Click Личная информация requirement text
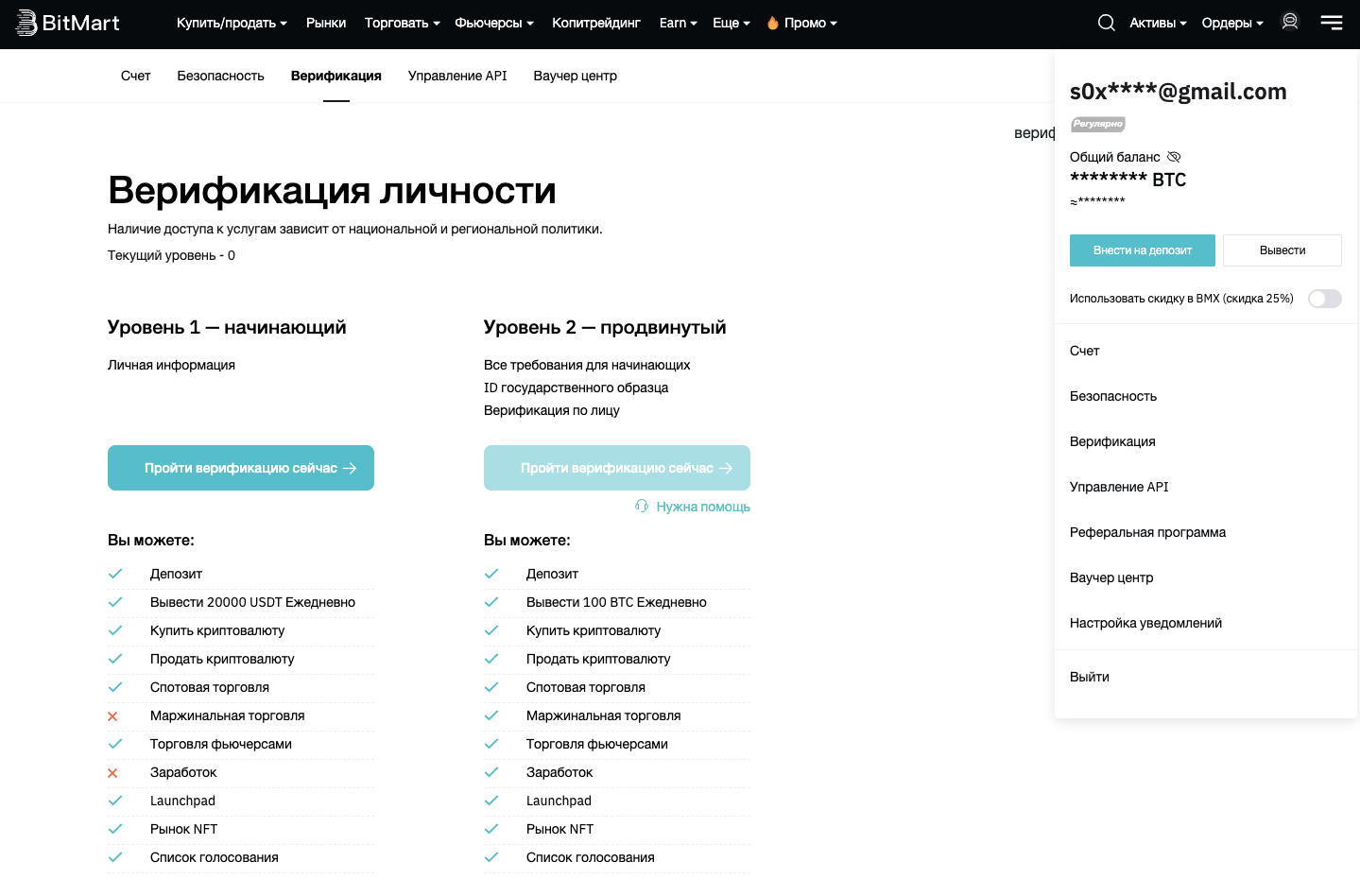The height and width of the screenshot is (896, 1360). pyautogui.click(x=171, y=365)
